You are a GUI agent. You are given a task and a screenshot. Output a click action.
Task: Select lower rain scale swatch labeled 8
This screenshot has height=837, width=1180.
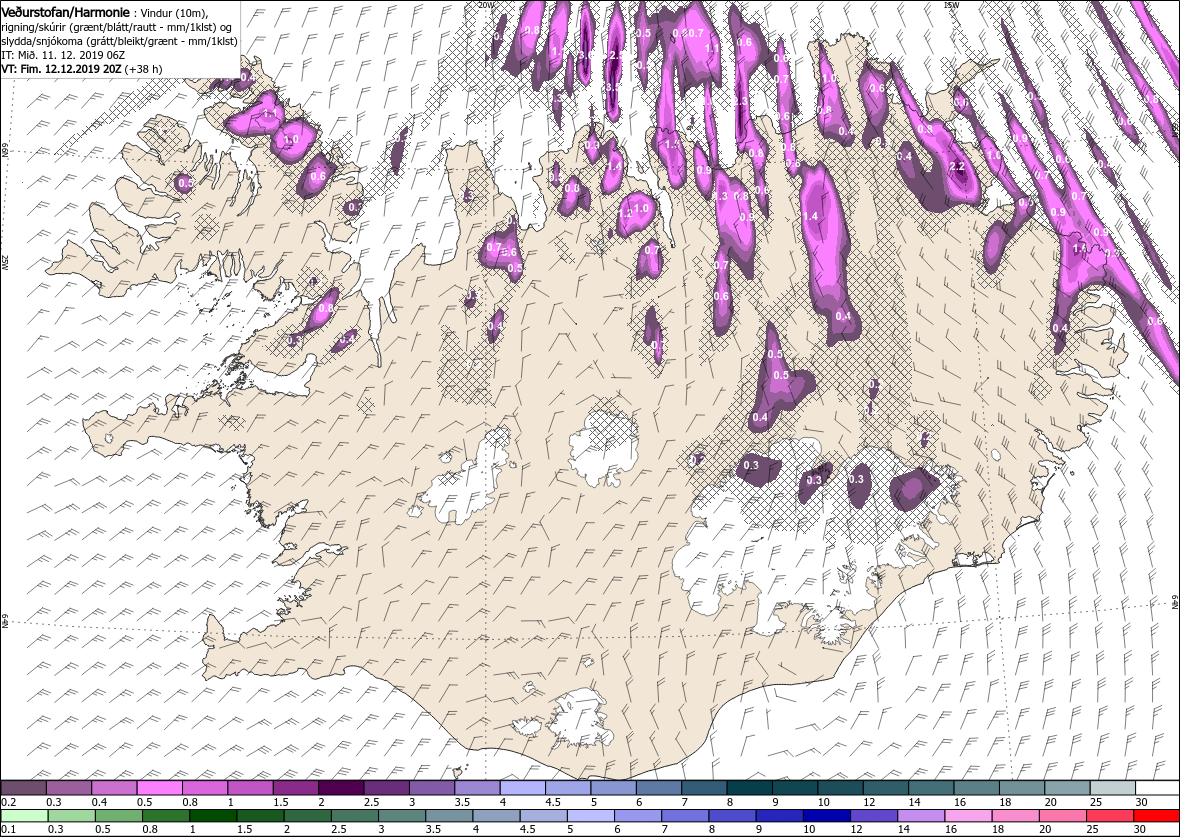pos(731,816)
